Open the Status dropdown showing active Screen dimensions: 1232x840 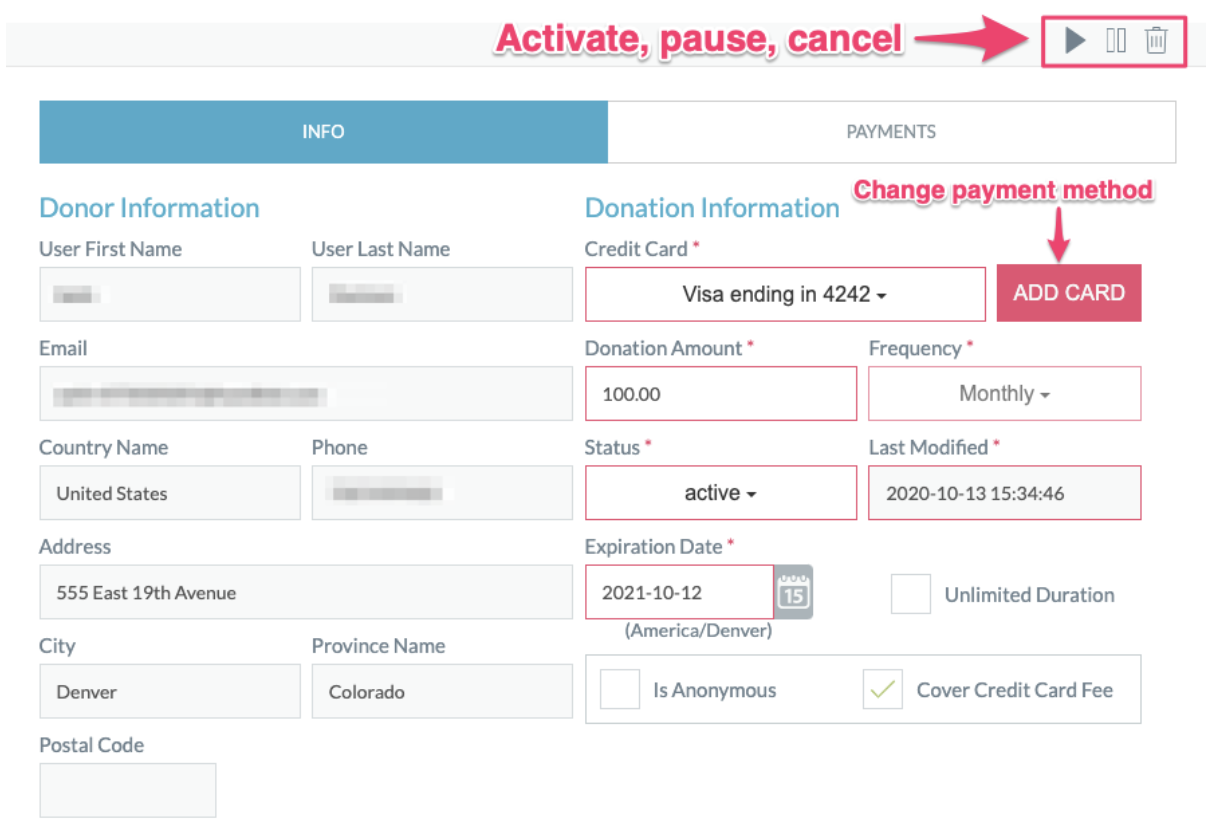pyautogui.click(x=720, y=493)
